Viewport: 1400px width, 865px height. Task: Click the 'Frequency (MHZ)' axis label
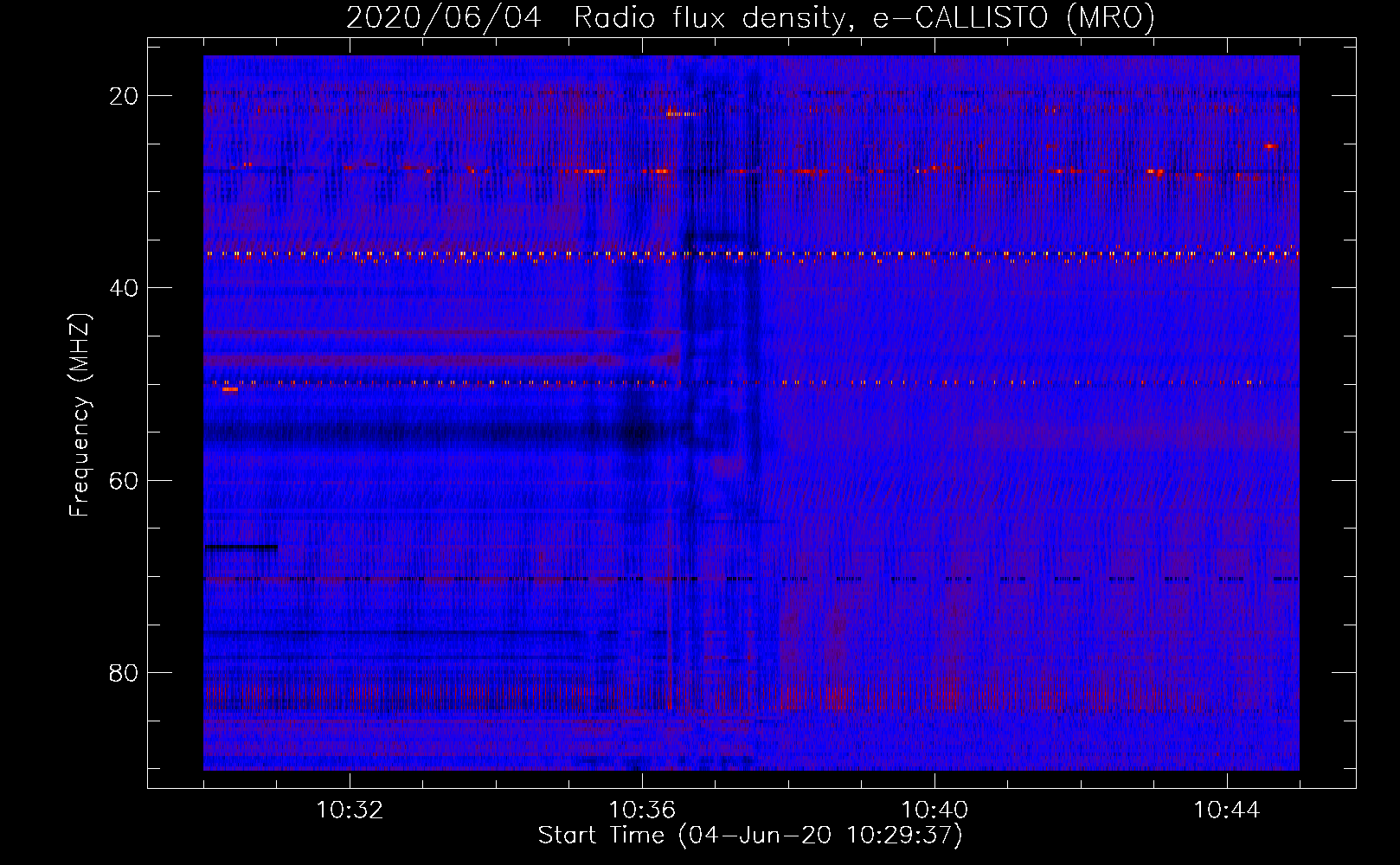click(x=80, y=415)
